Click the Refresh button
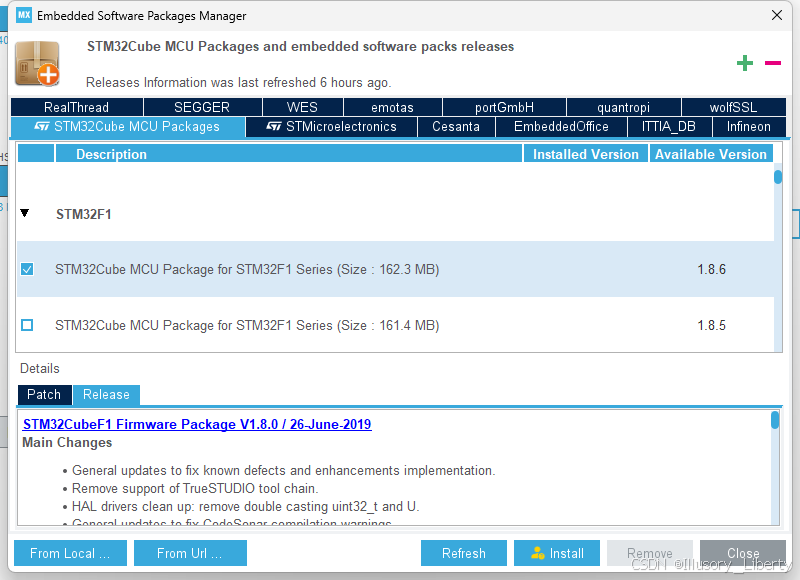Viewport: 800px width, 580px height. [x=464, y=553]
